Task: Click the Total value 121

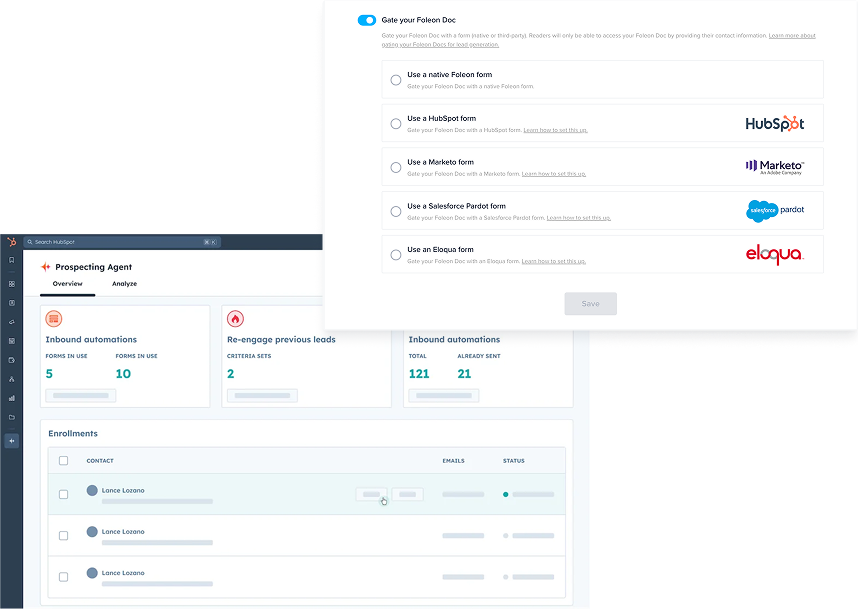Action: [x=419, y=374]
